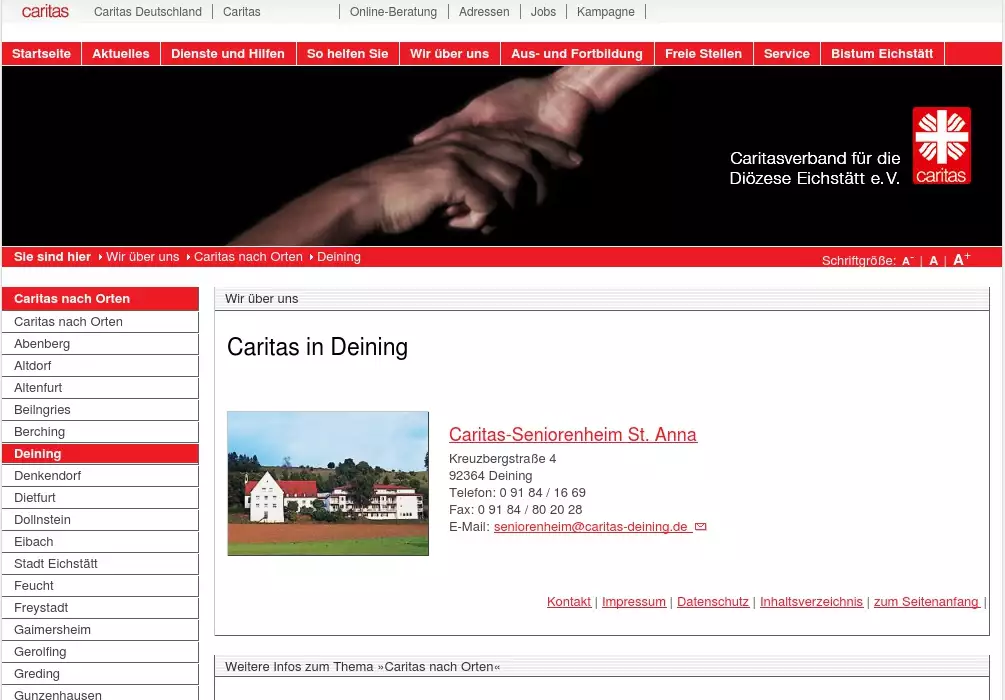1005x700 pixels.
Task: Open Datenschutz privacy link
Action: pos(712,602)
